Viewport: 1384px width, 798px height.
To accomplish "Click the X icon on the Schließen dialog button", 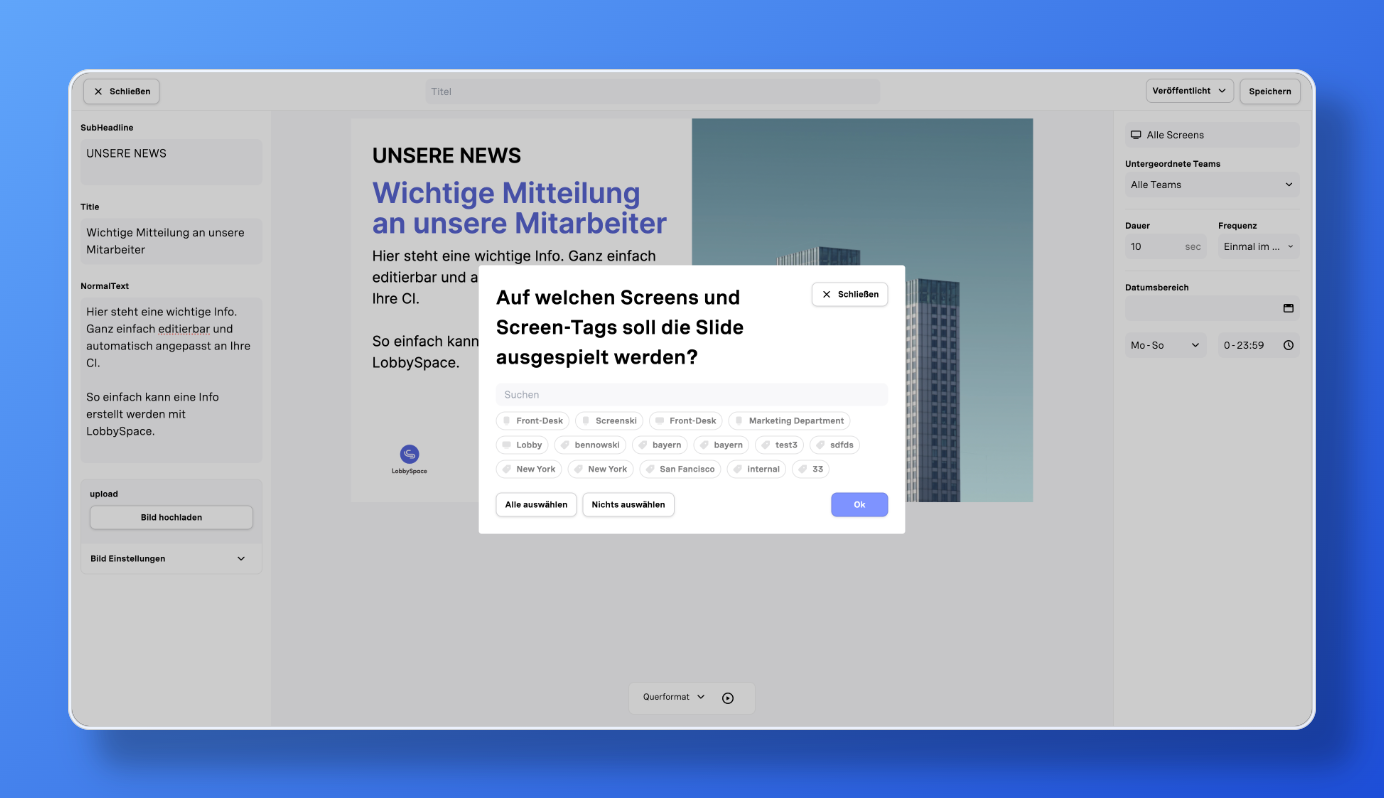I will [x=825, y=294].
